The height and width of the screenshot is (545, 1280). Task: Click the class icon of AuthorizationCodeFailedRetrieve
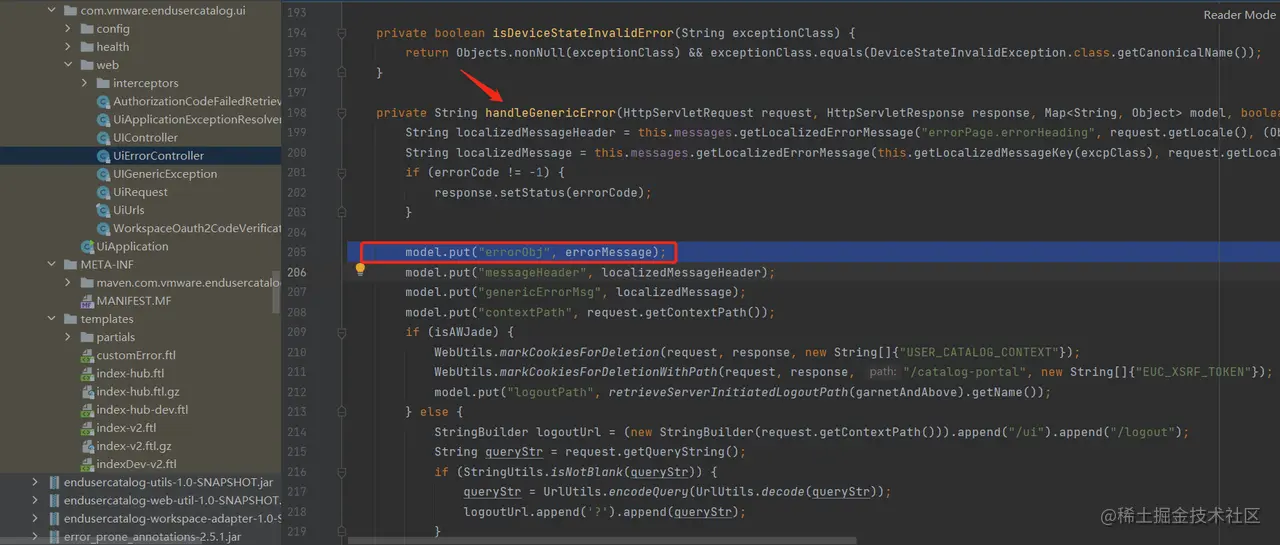(x=104, y=102)
